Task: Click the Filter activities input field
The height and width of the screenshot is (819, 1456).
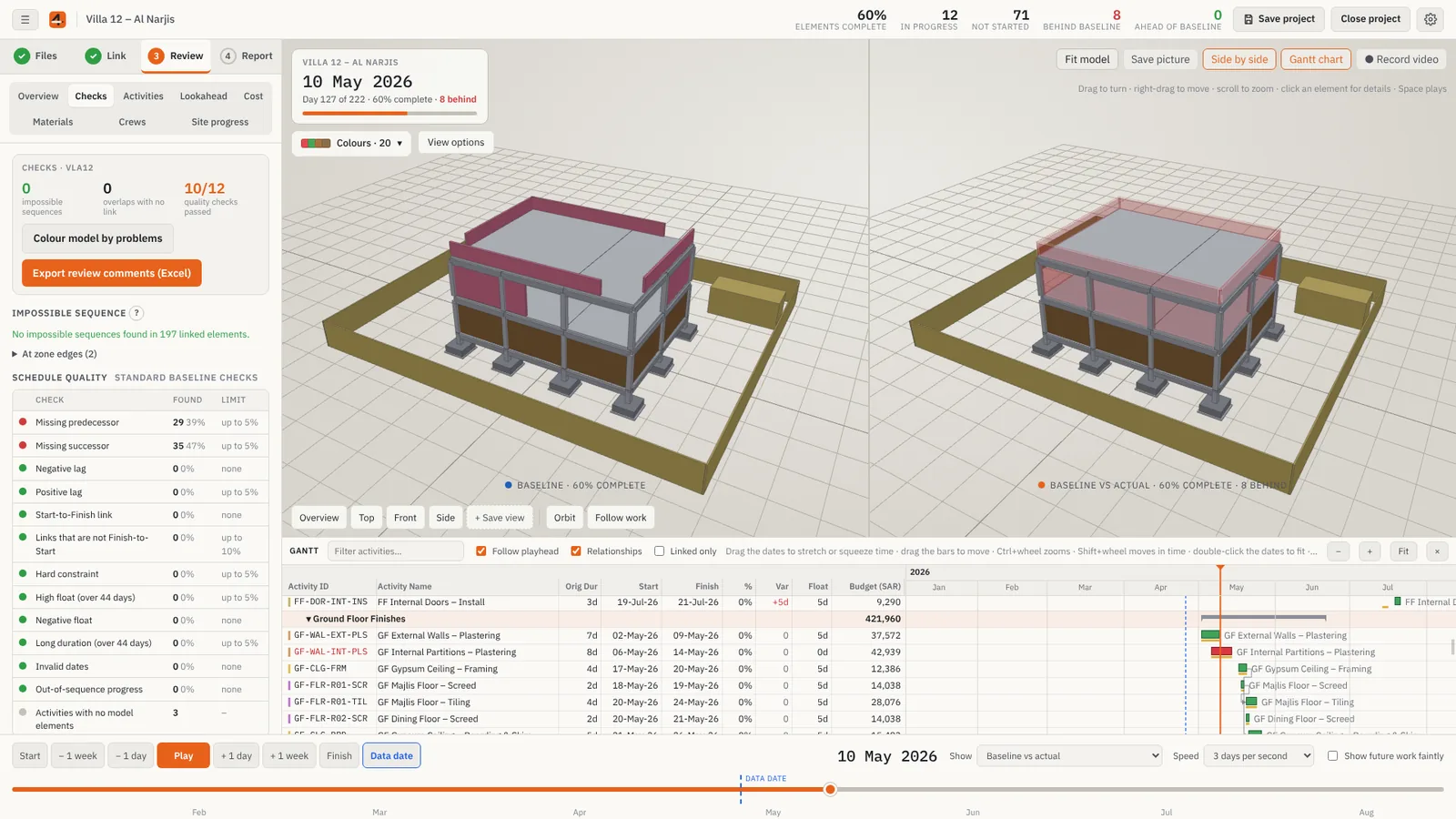Action: pyautogui.click(x=396, y=551)
